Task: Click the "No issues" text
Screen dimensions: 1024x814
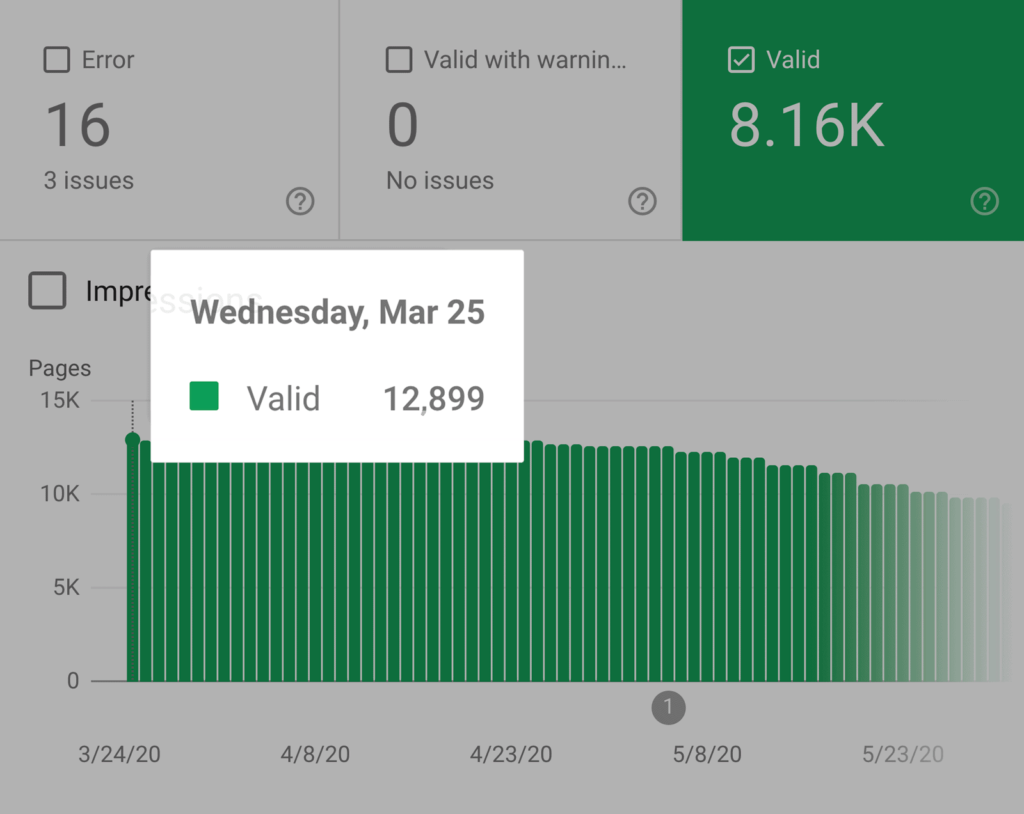Action: tap(440, 181)
